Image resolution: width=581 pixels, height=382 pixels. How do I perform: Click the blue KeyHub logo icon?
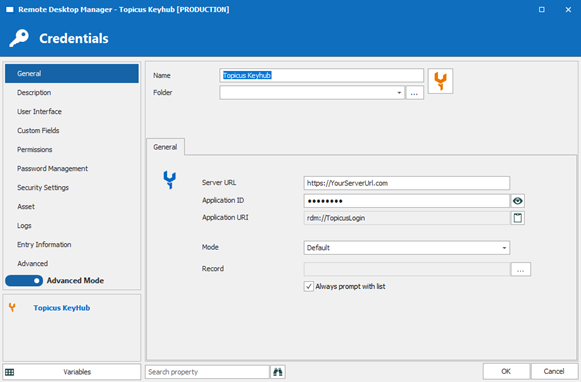[x=170, y=180]
